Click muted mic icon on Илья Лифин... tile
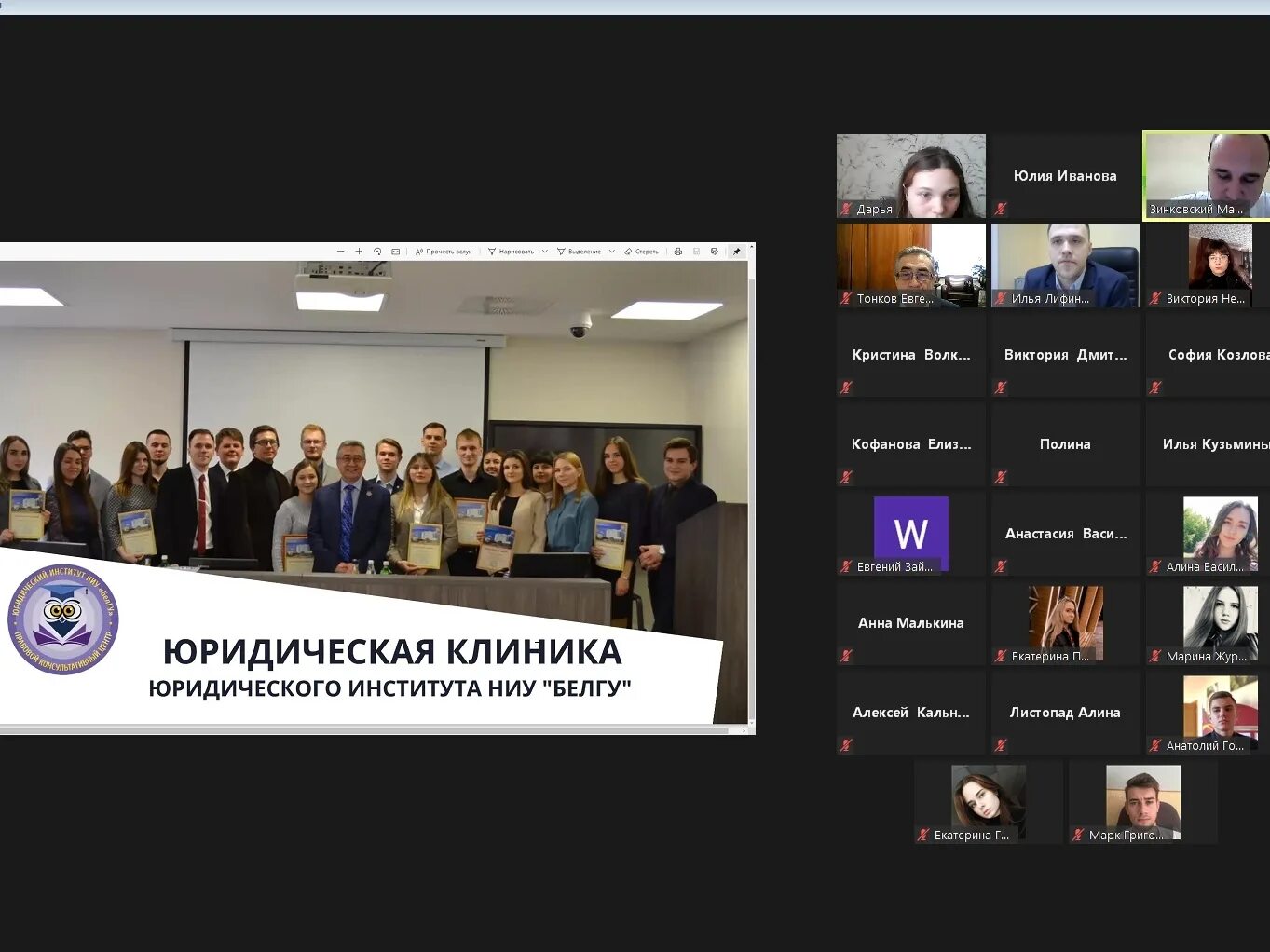This screenshot has width=1270, height=952. [x=1001, y=298]
